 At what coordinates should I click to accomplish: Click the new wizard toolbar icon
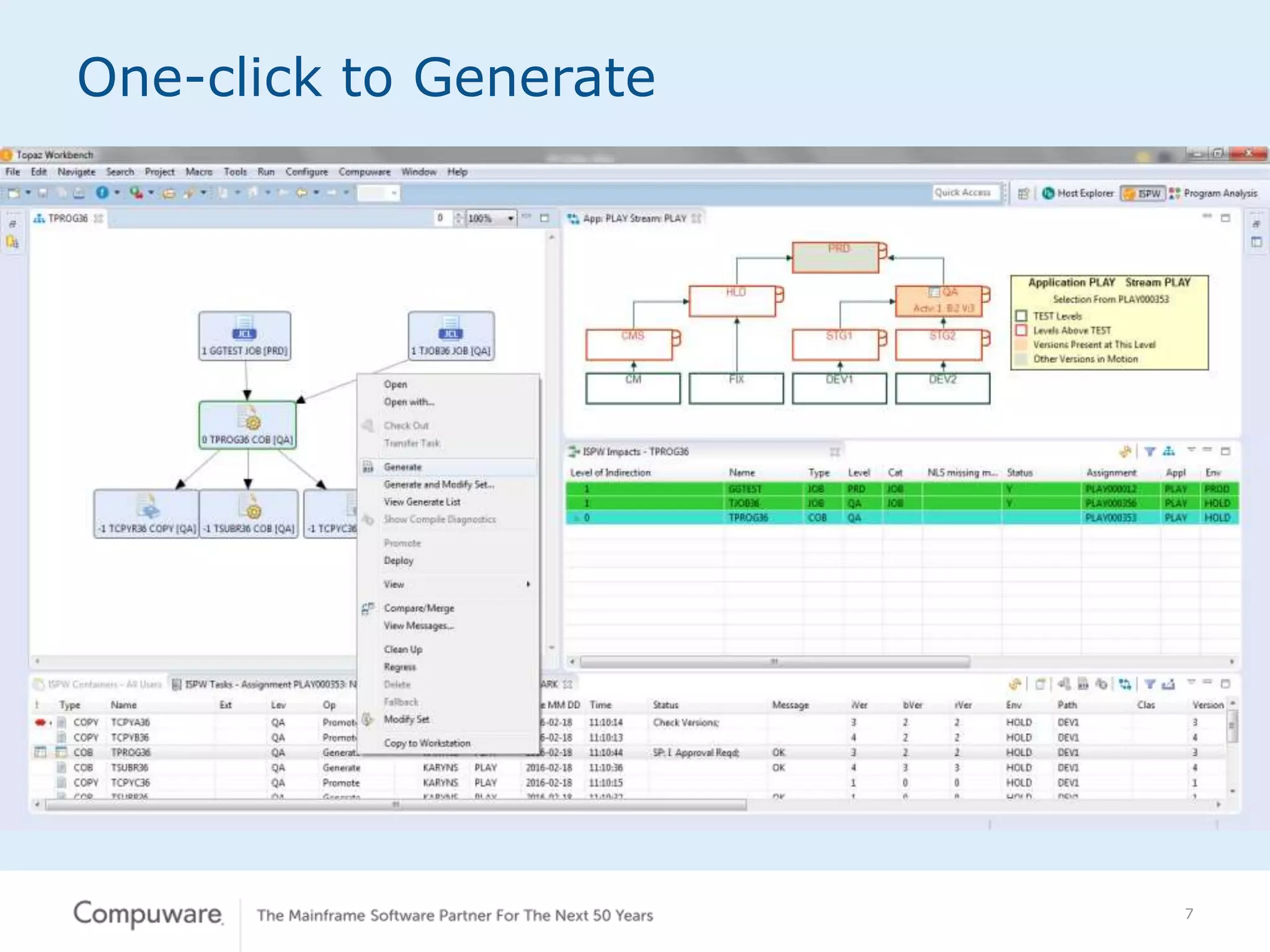pos(14,193)
